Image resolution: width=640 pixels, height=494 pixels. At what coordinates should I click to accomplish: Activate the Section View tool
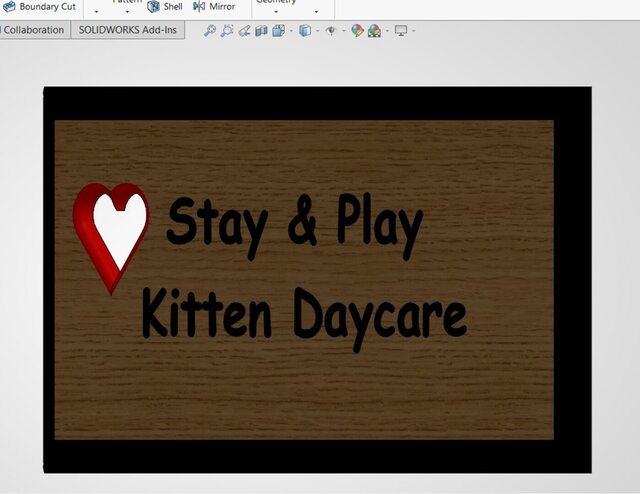coord(261,31)
